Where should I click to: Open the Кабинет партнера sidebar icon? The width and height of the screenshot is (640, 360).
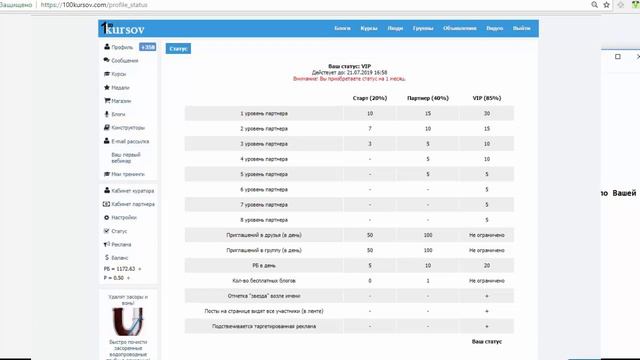coord(107,204)
